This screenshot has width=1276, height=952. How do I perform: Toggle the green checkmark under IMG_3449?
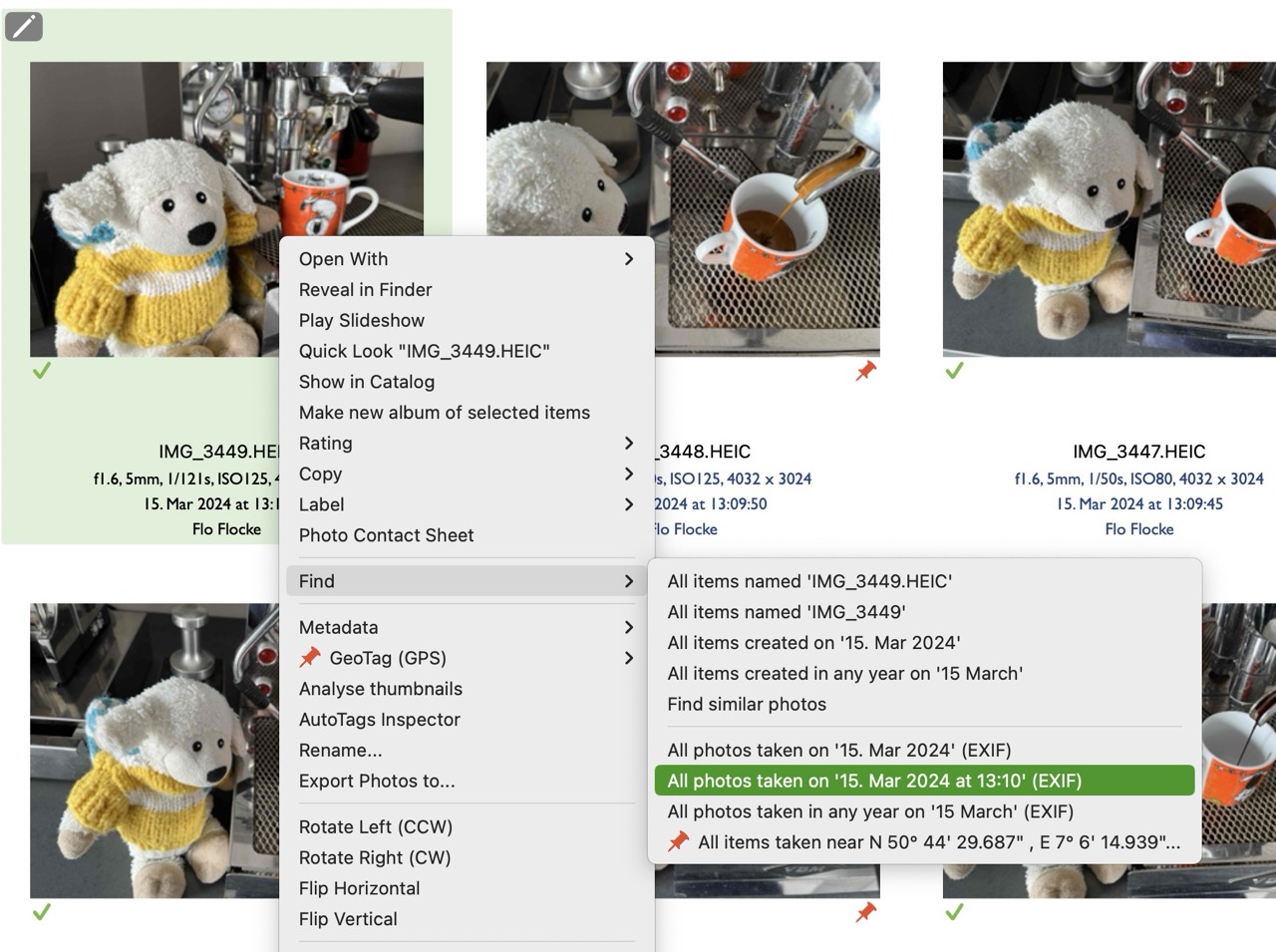[x=42, y=370]
